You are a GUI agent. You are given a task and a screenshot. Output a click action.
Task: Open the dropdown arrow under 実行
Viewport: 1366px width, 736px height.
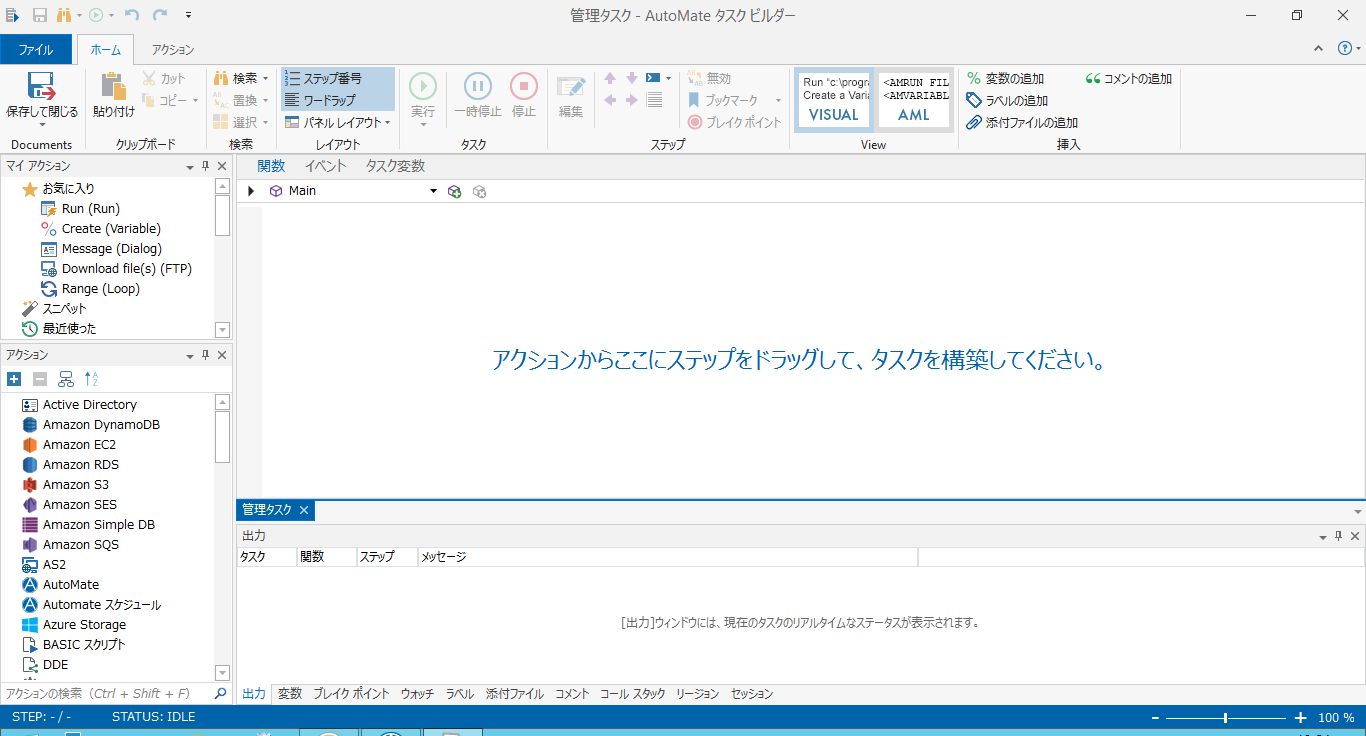(x=423, y=125)
